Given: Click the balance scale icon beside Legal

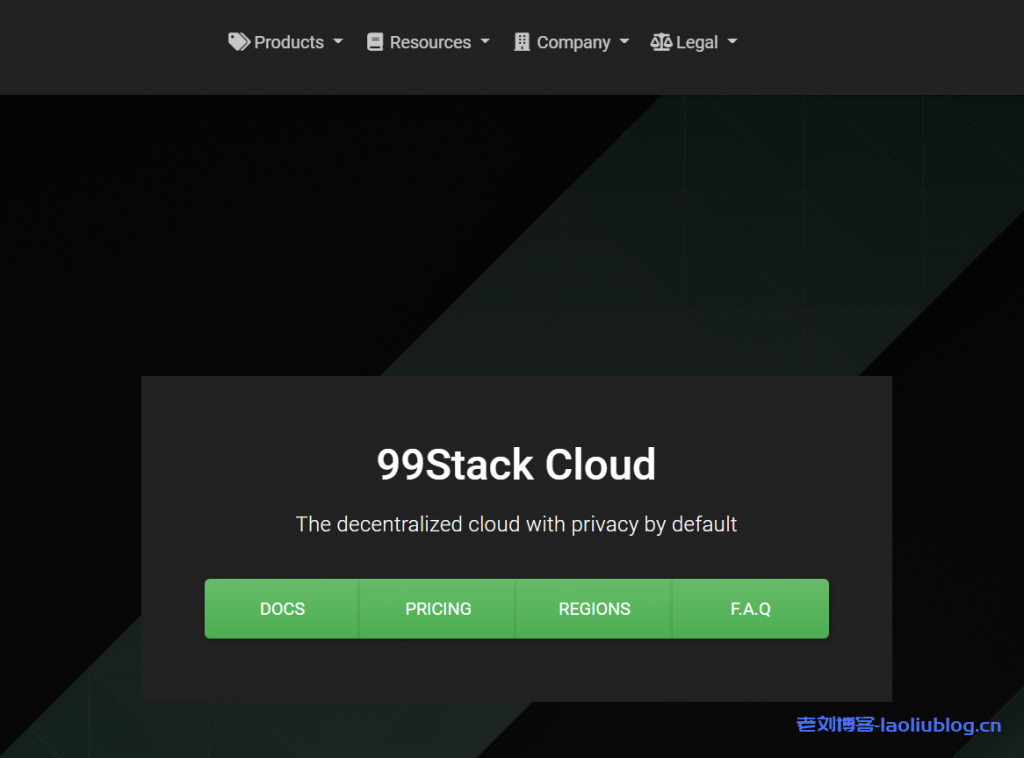Looking at the screenshot, I should tap(661, 42).
